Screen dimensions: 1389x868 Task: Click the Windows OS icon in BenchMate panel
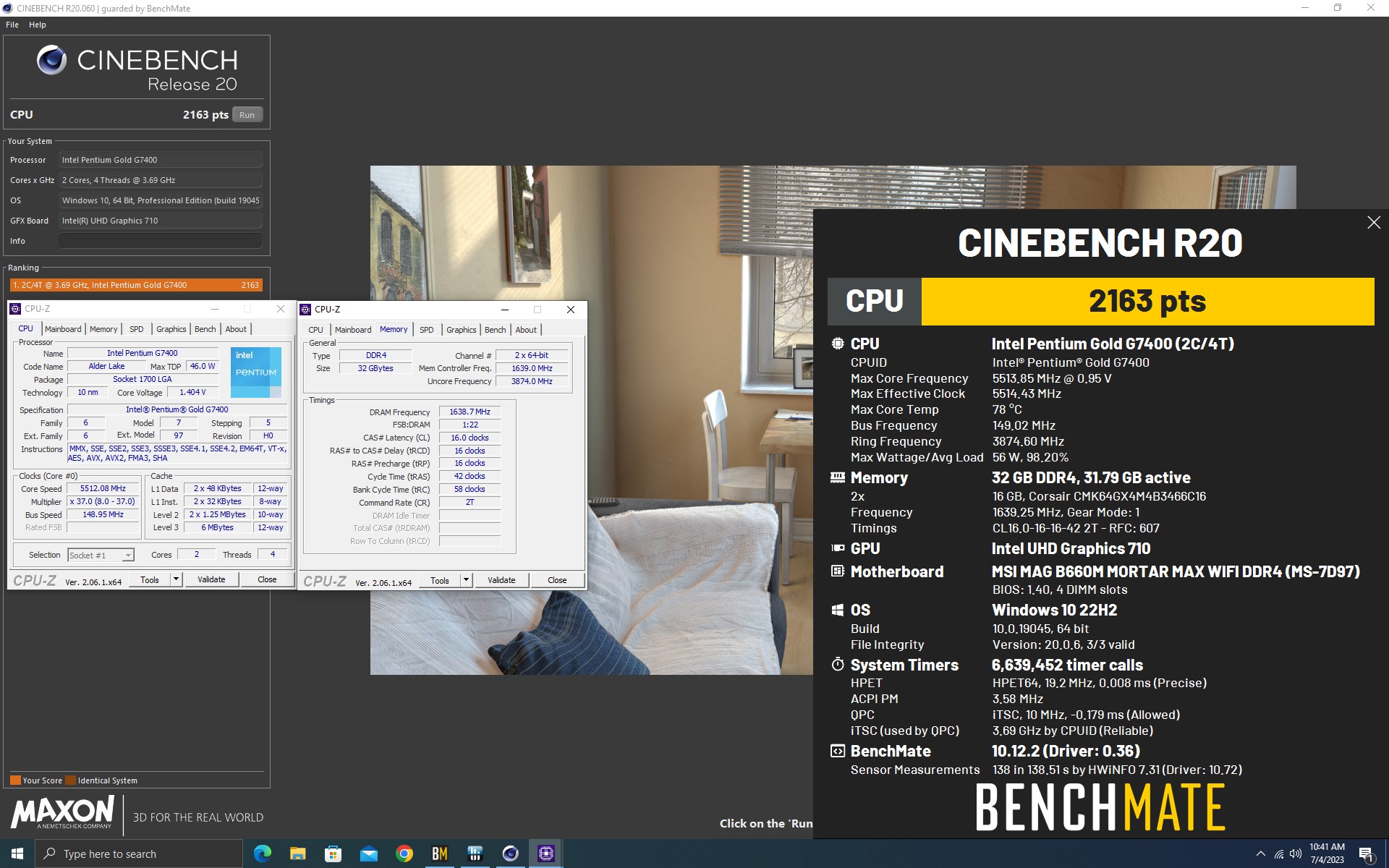tap(838, 610)
